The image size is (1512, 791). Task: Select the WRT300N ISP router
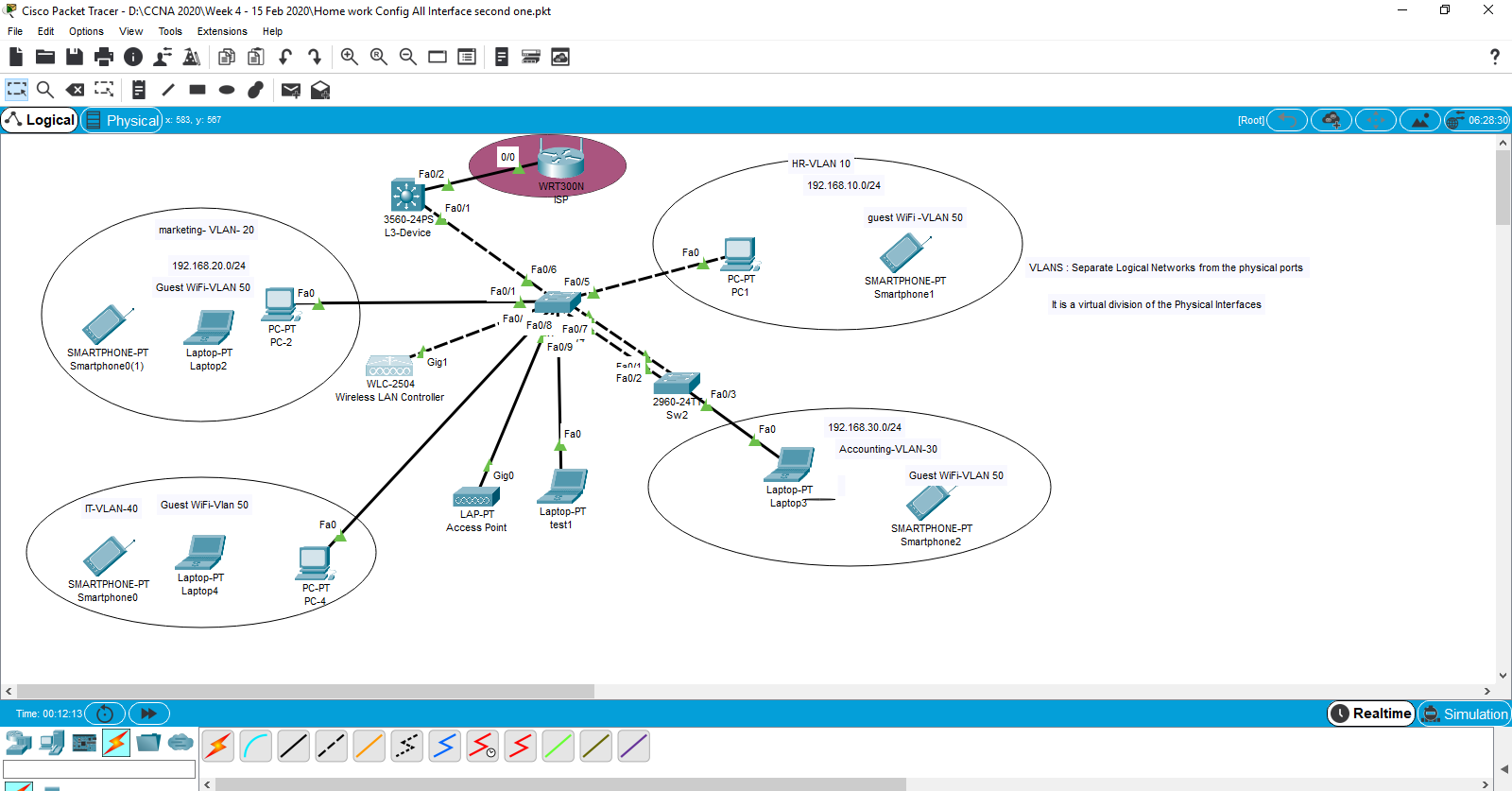(561, 159)
